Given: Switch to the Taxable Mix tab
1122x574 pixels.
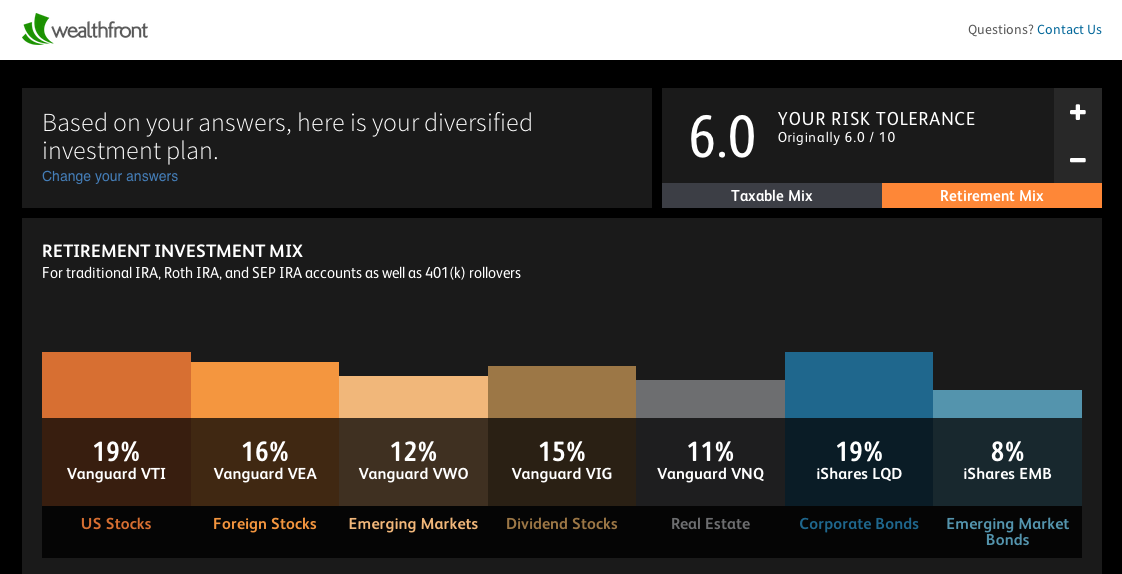Looking at the screenshot, I should pyautogui.click(x=771, y=195).
